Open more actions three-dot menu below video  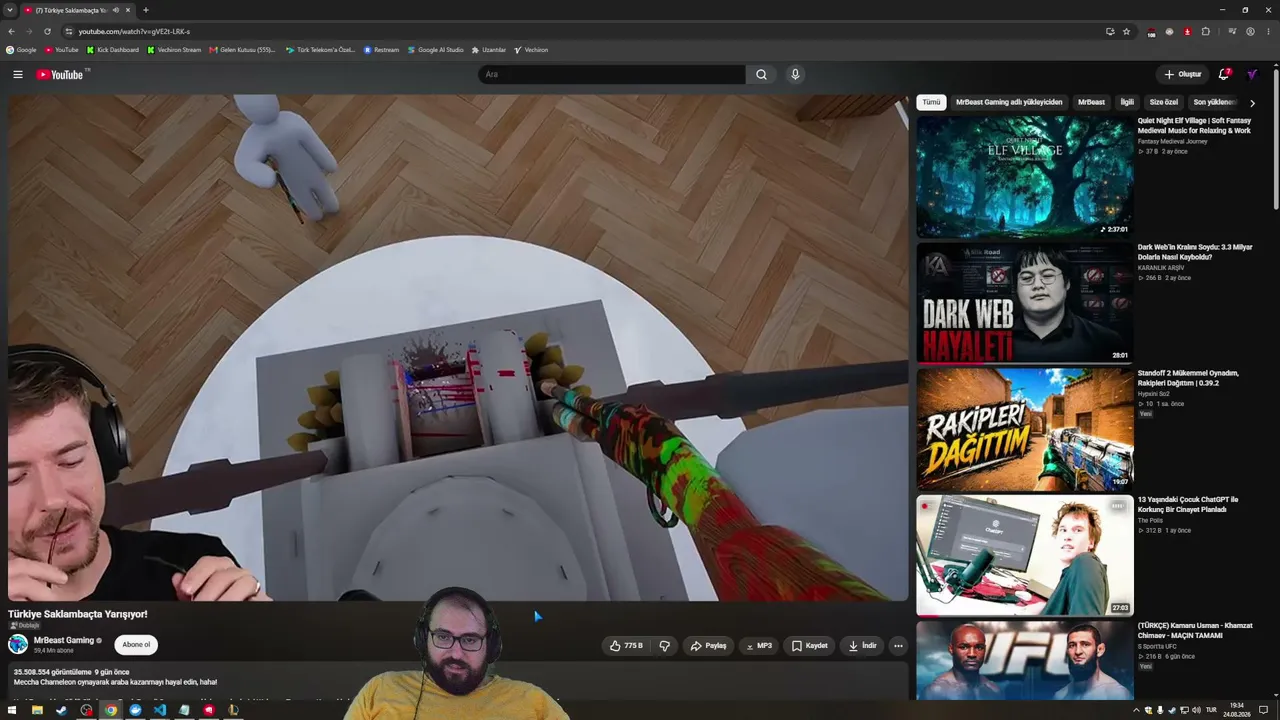(x=898, y=646)
